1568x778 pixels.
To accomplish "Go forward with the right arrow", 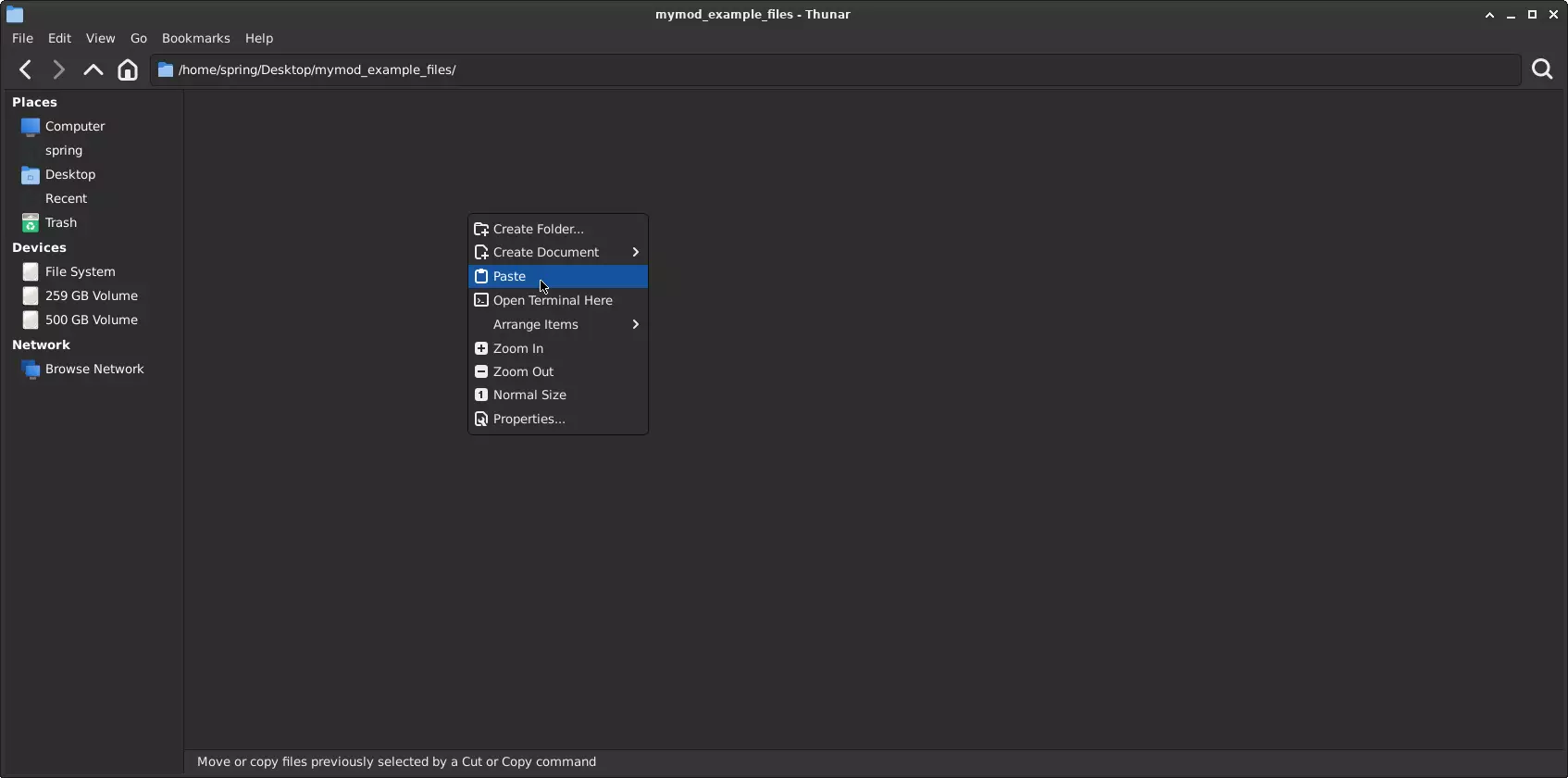I will point(58,69).
